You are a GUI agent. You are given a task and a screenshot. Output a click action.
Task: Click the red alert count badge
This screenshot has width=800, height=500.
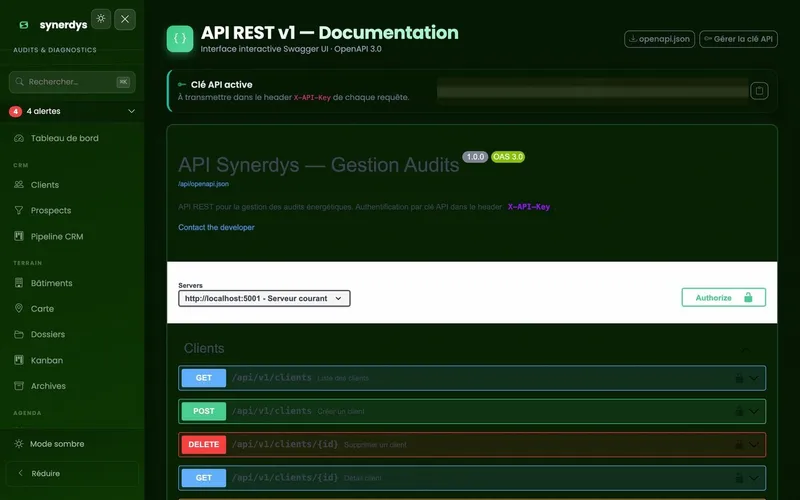[x=15, y=111]
